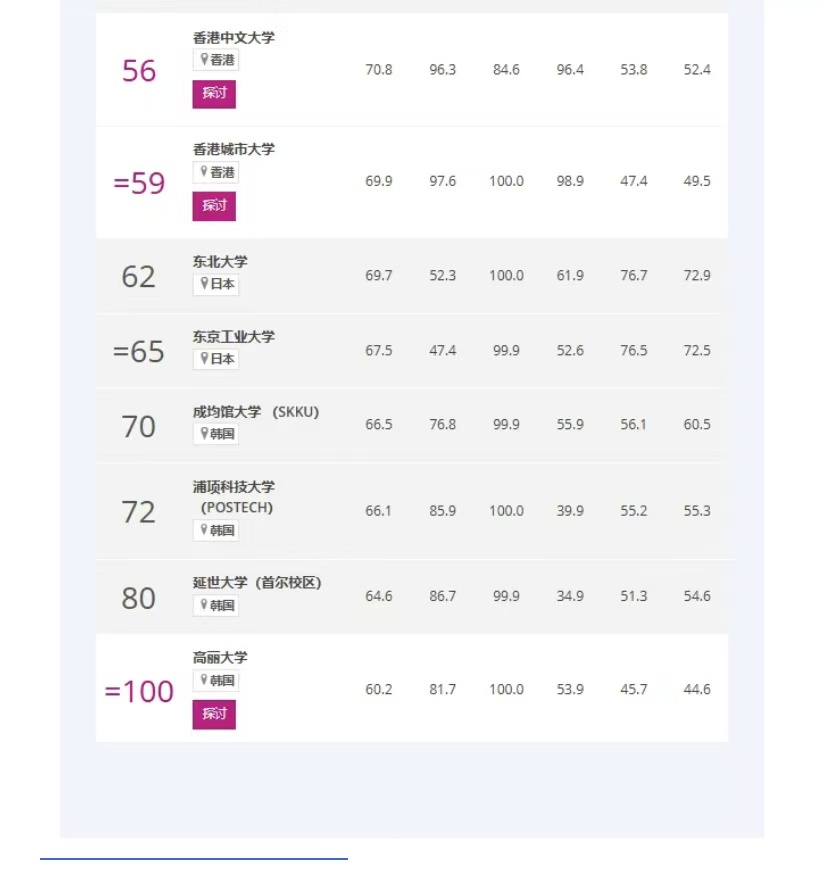828x877 pixels.
Task: Select the =100 rank number
Action: coord(139,691)
